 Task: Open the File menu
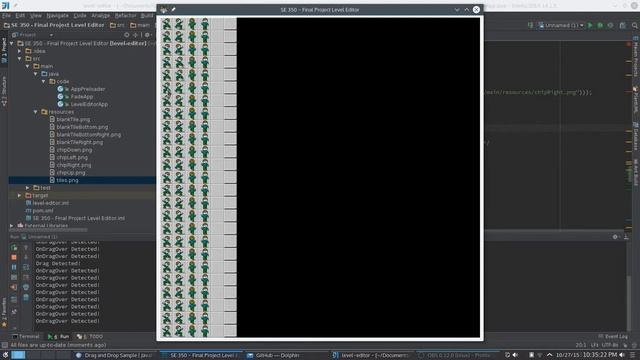(x=7, y=16)
